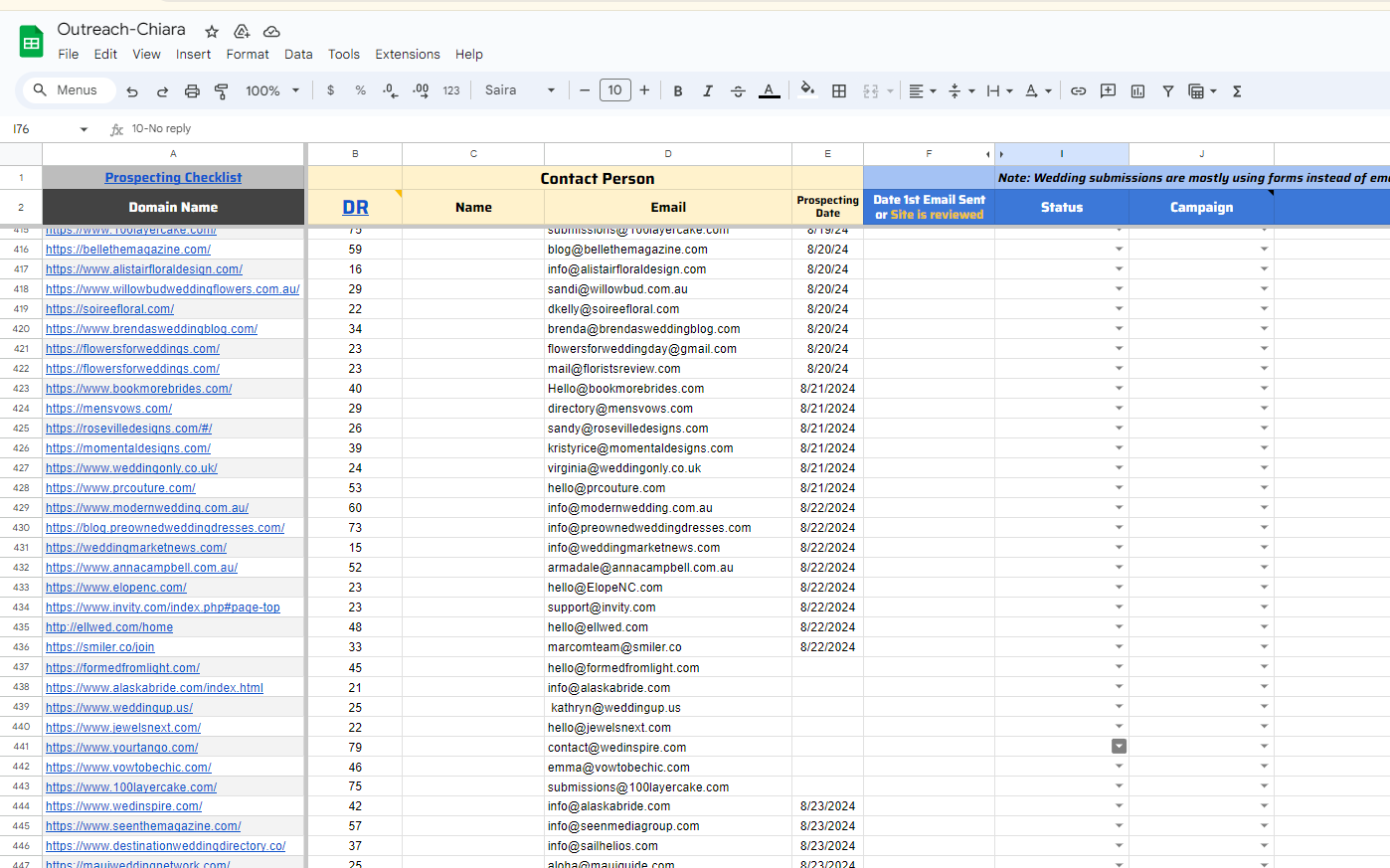
Task: Toggle bold formatting
Action: [x=678, y=90]
